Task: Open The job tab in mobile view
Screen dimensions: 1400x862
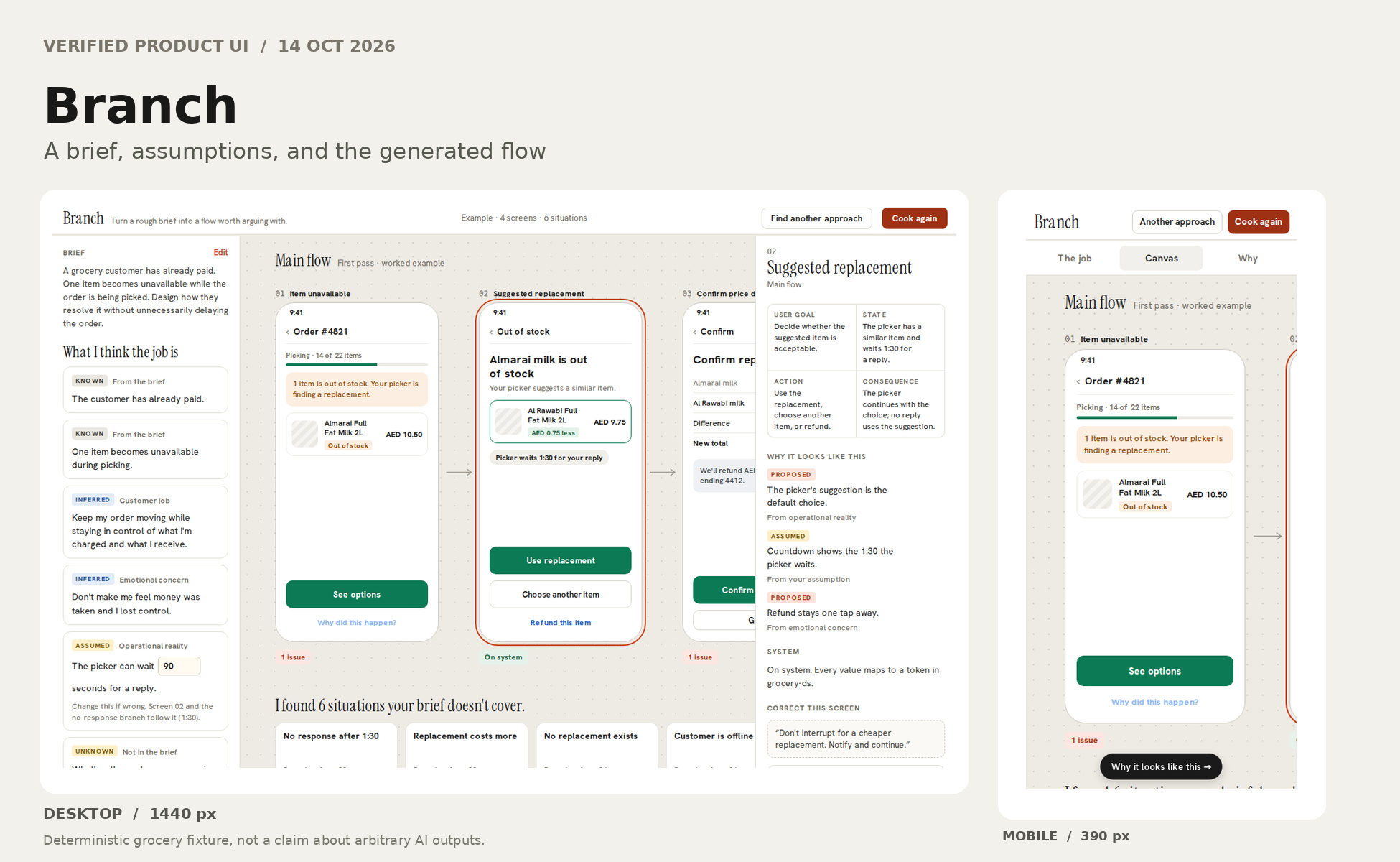Action: [x=1074, y=259]
